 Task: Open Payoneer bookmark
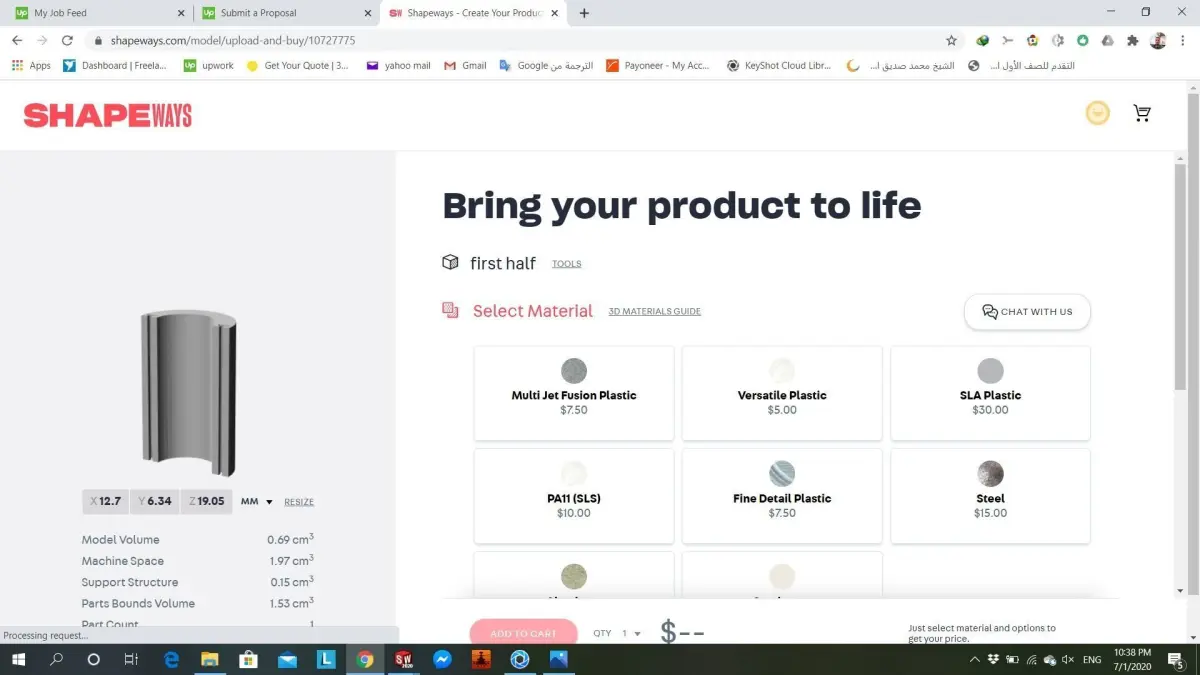click(x=659, y=66)
